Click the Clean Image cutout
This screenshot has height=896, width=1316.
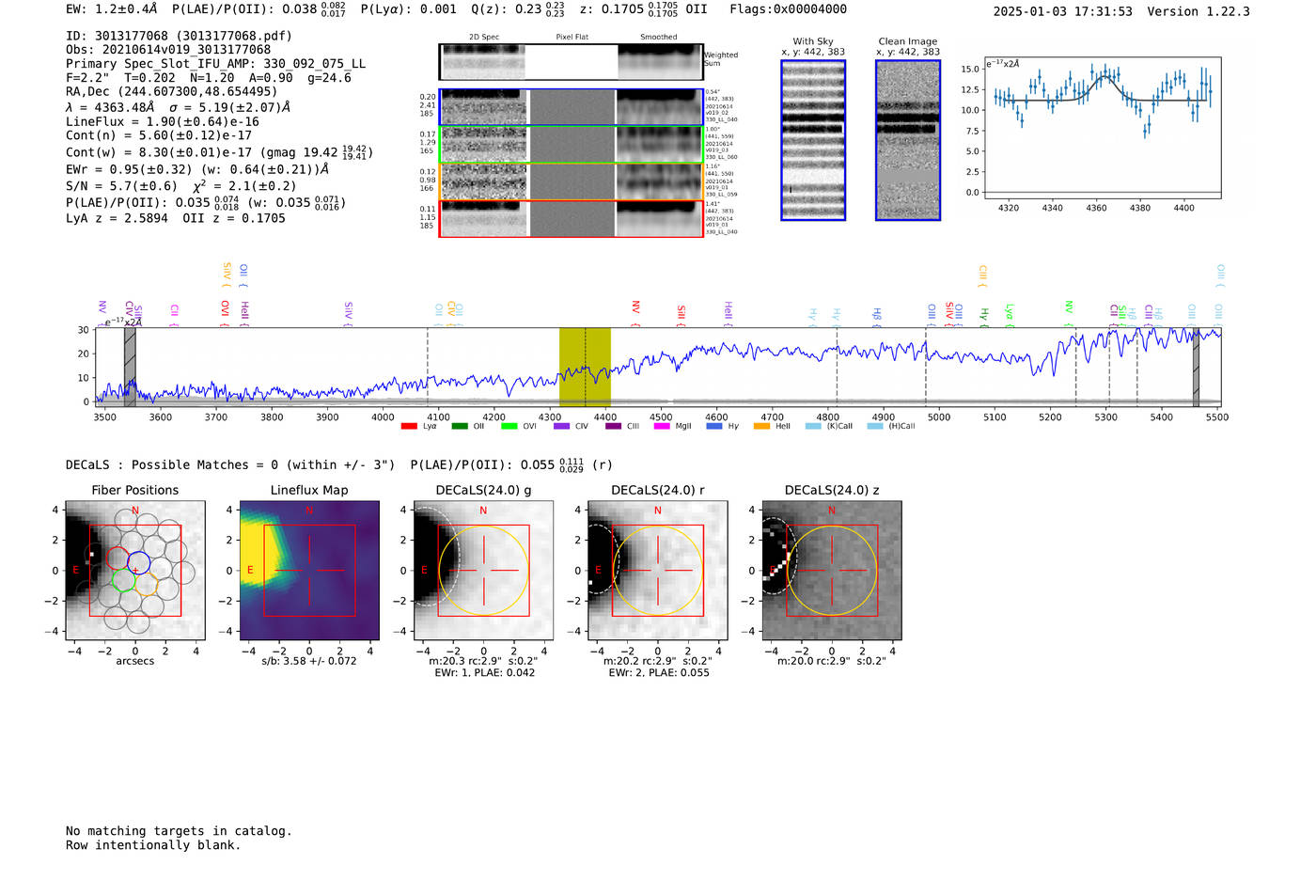908,140
